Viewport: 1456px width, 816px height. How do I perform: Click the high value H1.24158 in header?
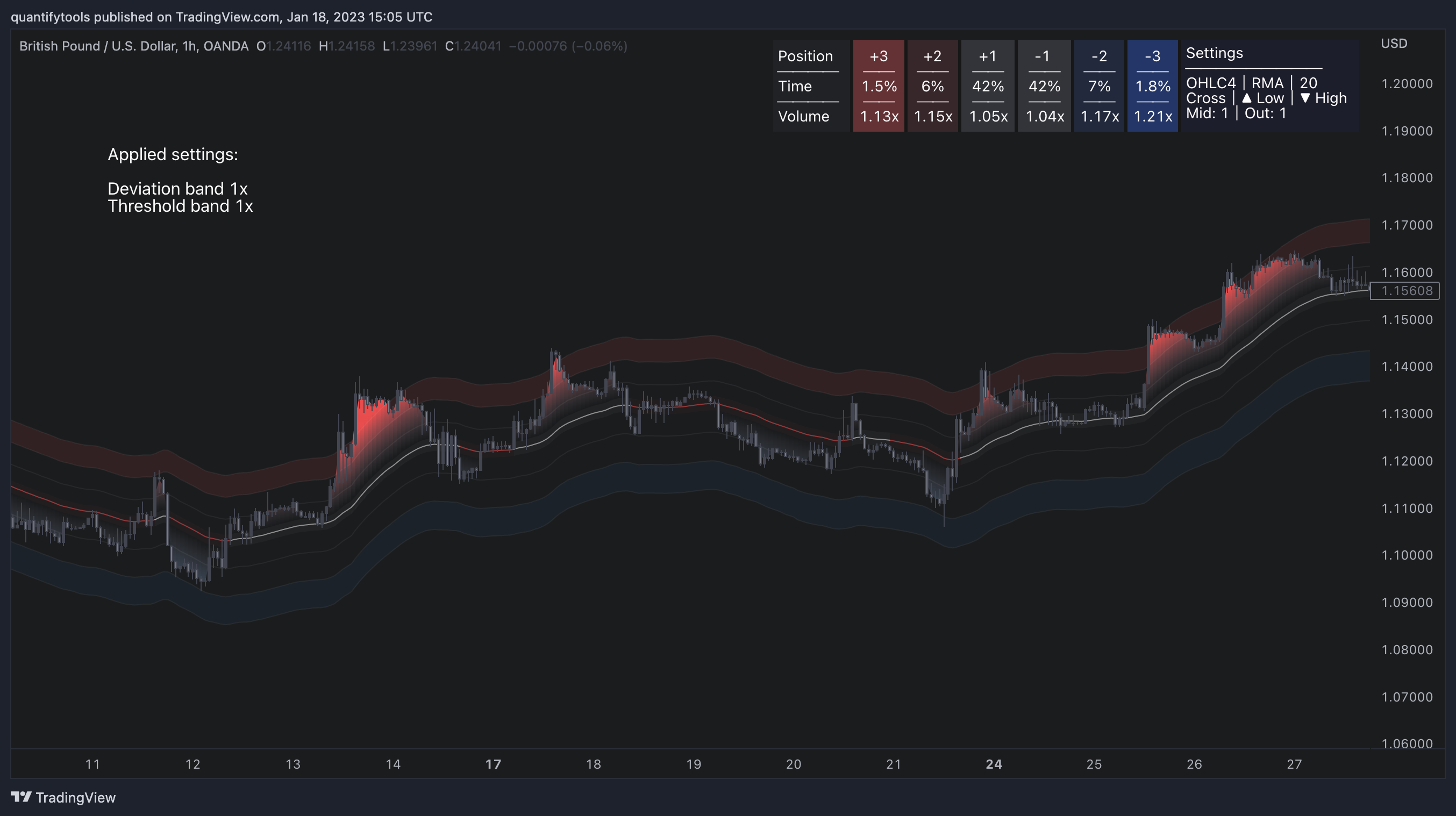point(346,46)
